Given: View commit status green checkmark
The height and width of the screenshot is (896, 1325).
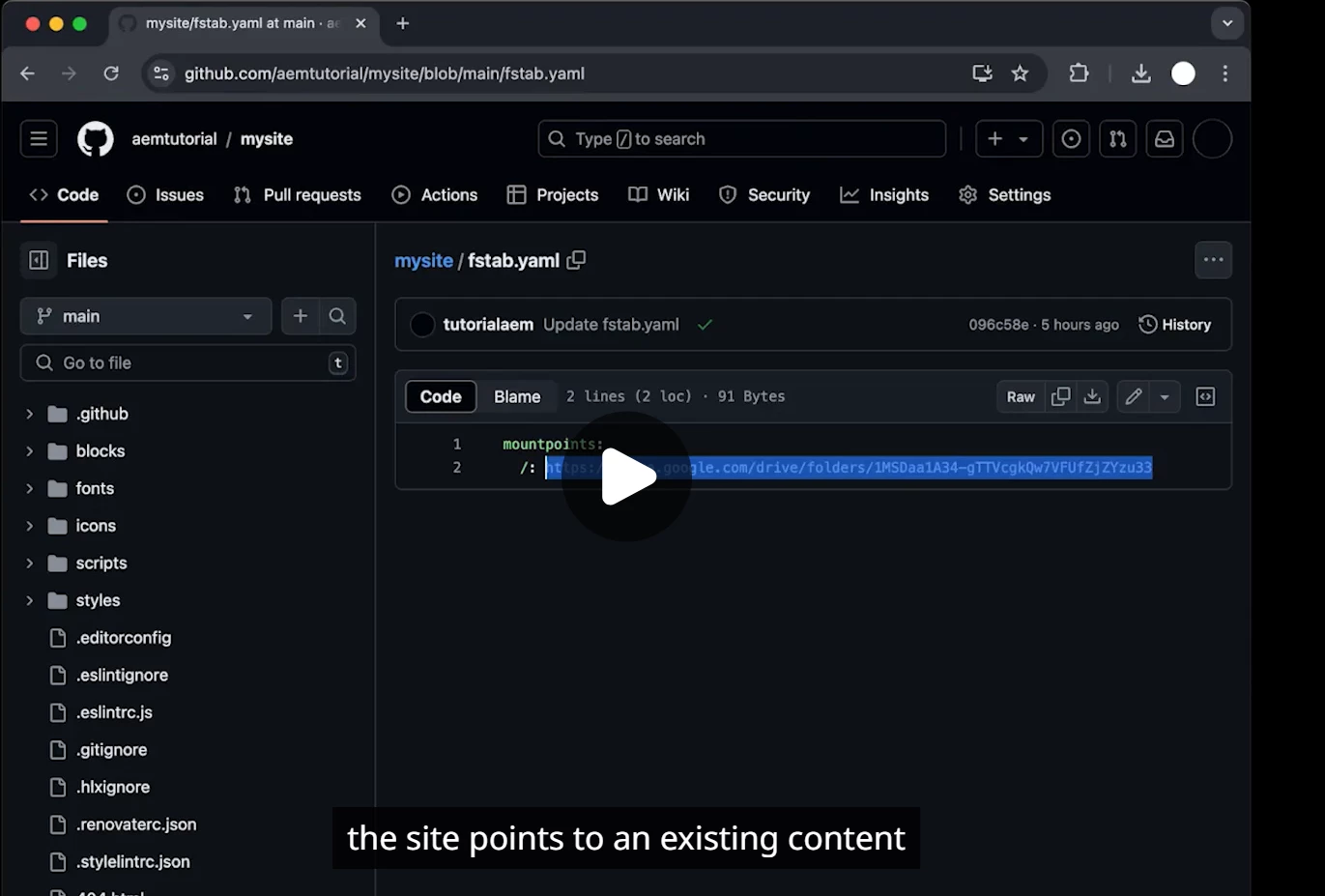Looking at the screenshot, I should (x=705, y=325).
